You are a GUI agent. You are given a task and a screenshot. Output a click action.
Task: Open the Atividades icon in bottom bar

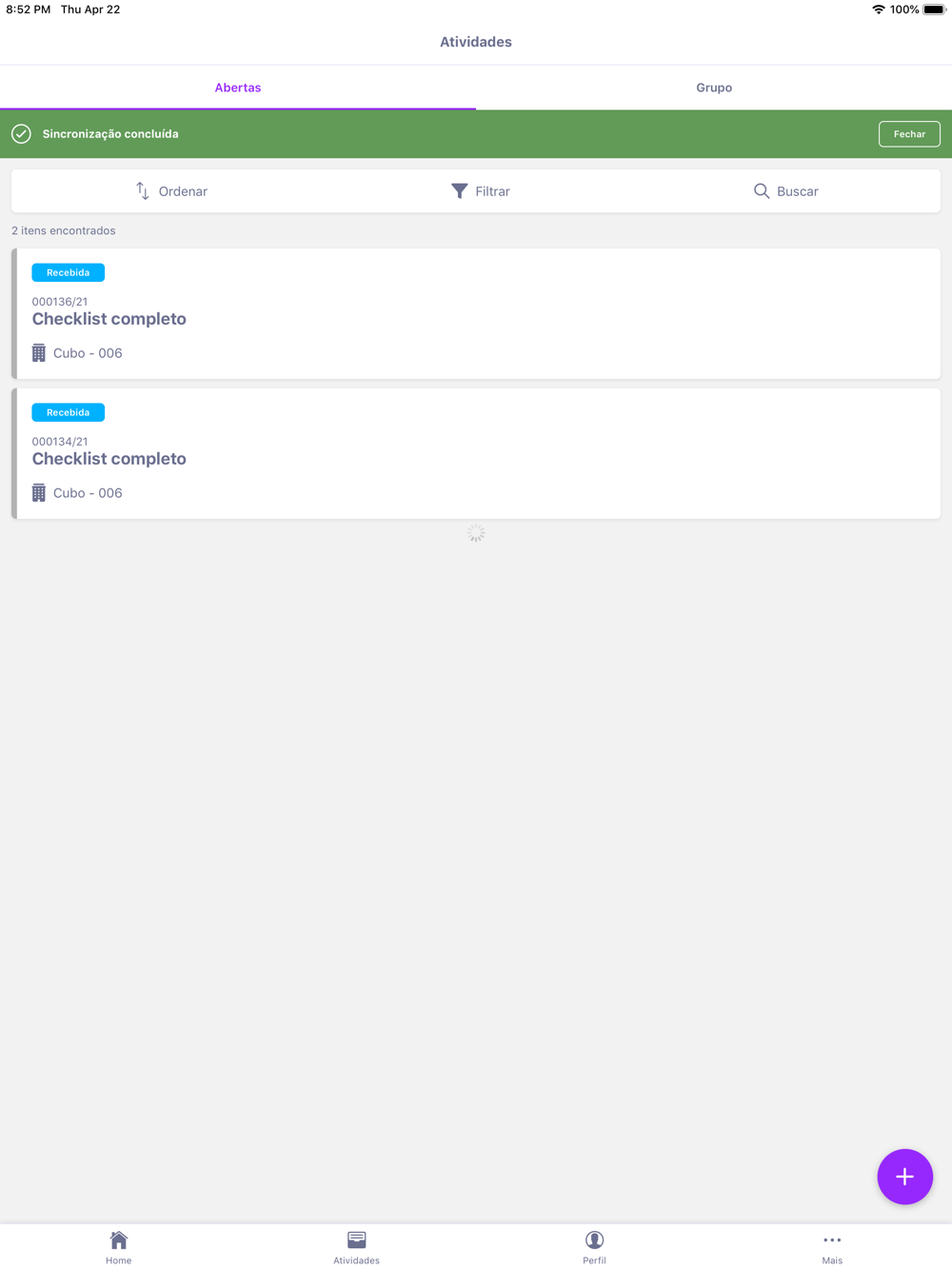[357, 1240]
